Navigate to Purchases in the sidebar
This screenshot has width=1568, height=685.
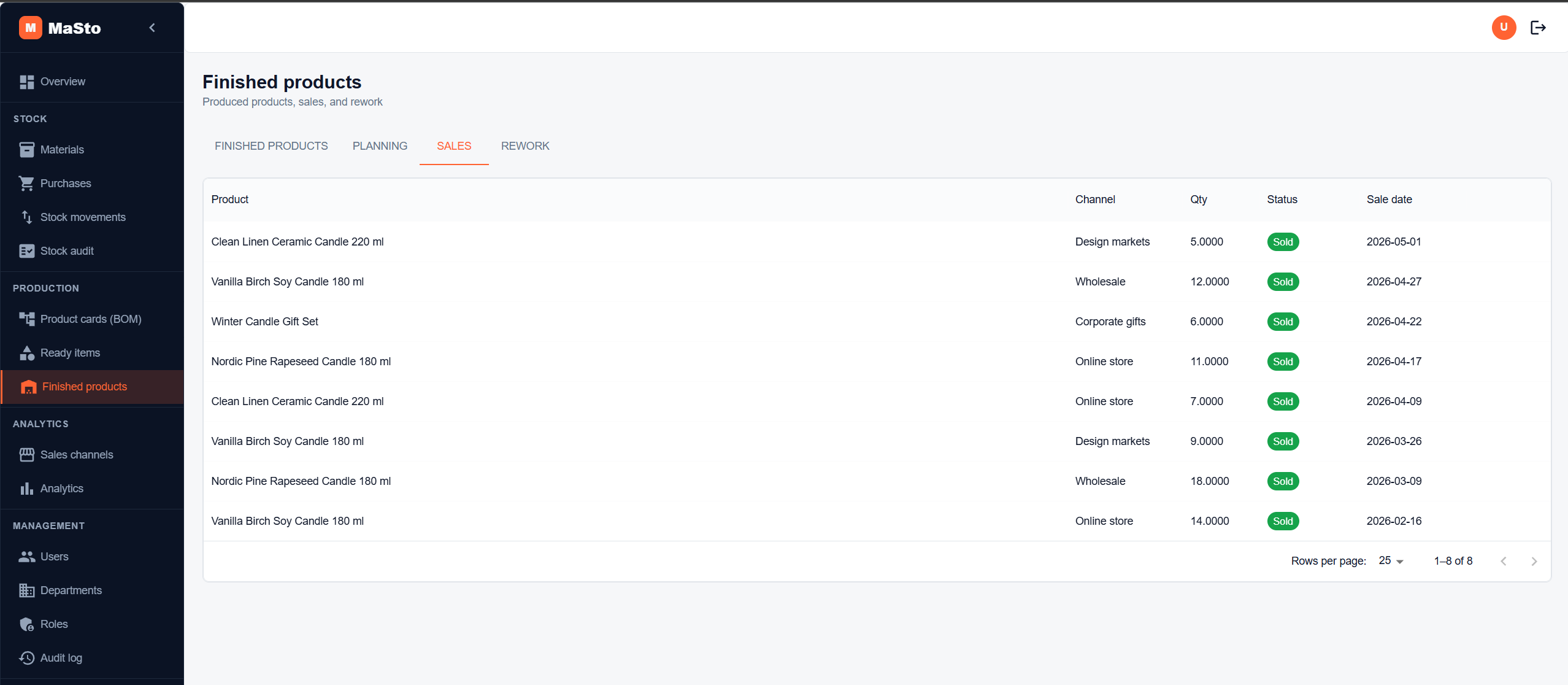[x=92, y=184]
